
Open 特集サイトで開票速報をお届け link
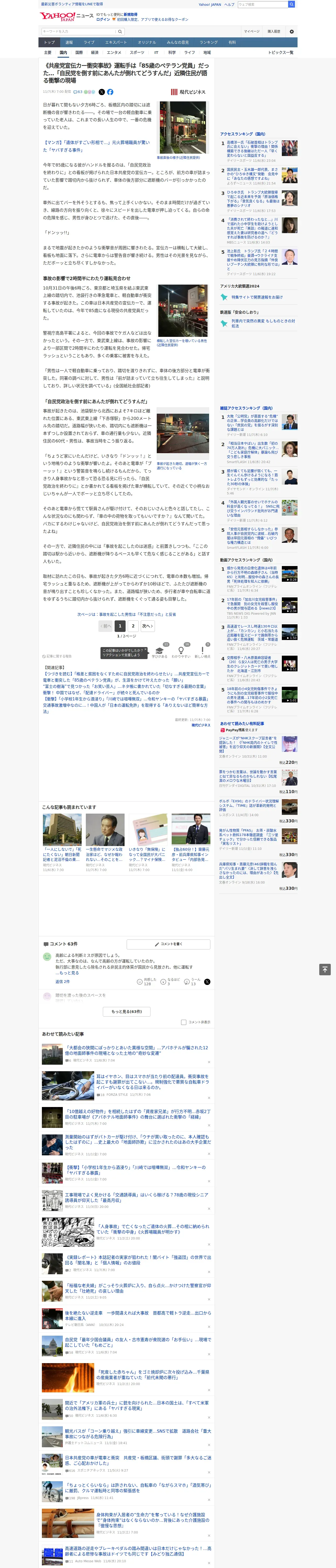click(257, 297)
